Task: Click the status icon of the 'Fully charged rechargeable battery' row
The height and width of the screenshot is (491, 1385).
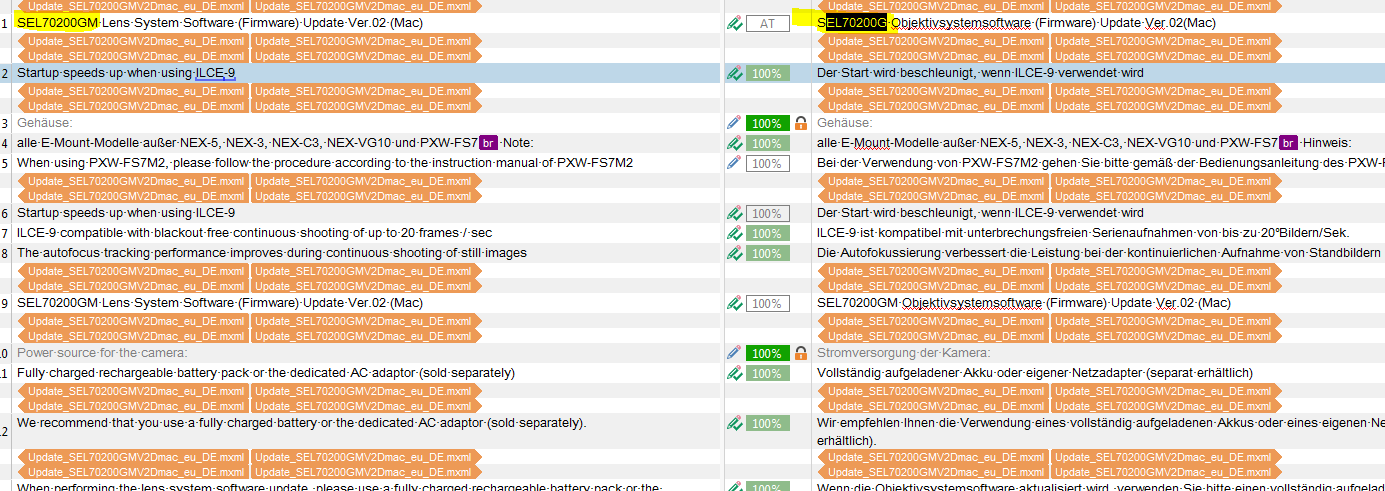Action: click(734, 373)
